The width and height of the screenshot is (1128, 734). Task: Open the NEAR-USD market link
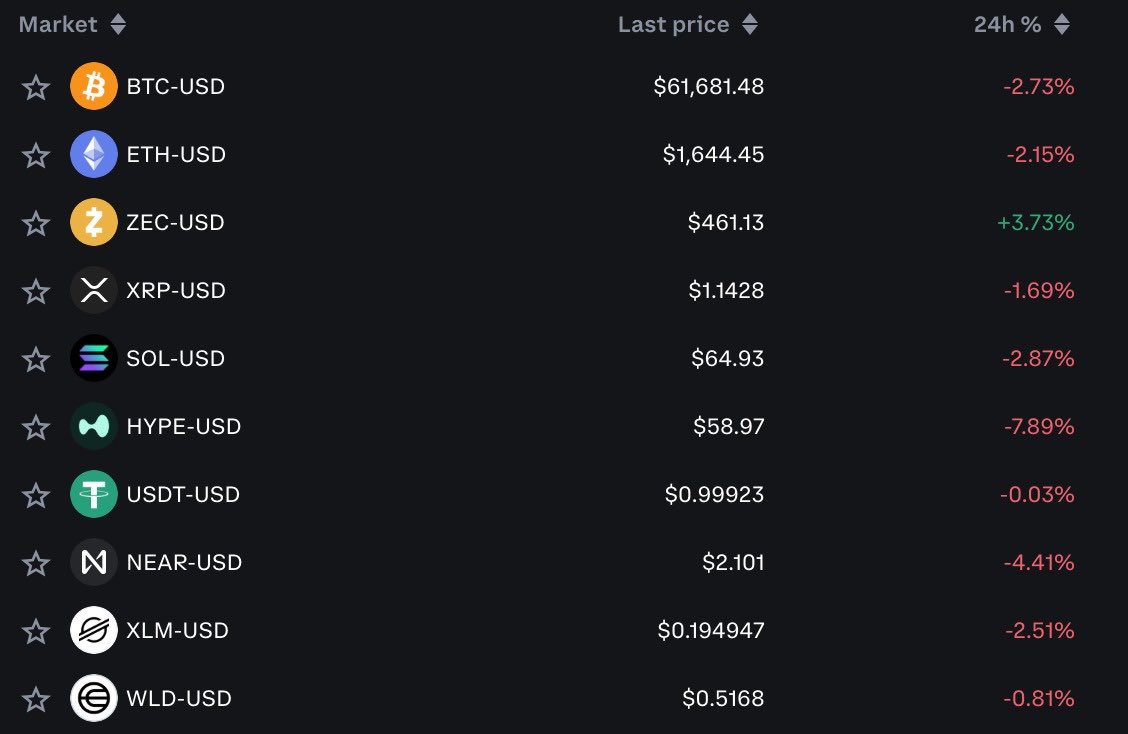(x=184, y=562)
